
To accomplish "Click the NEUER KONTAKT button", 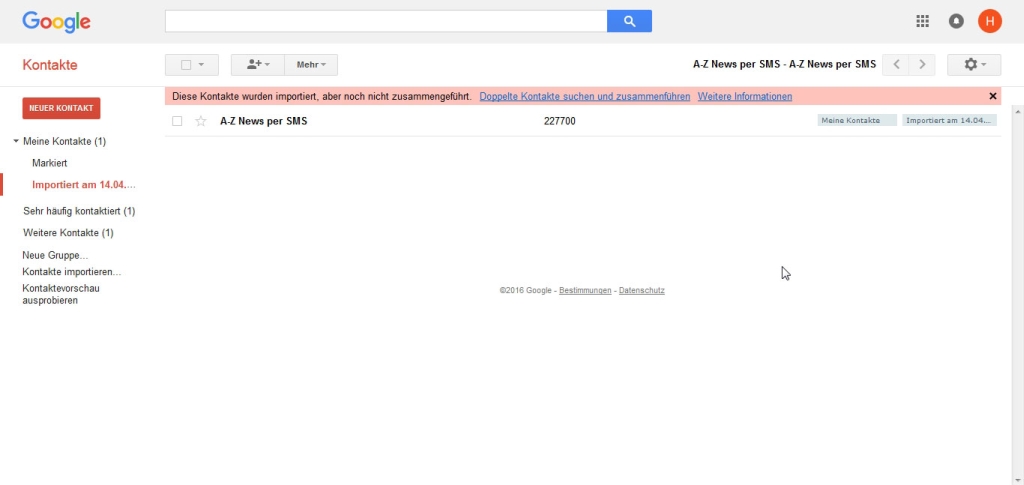I will coord(61,108).
